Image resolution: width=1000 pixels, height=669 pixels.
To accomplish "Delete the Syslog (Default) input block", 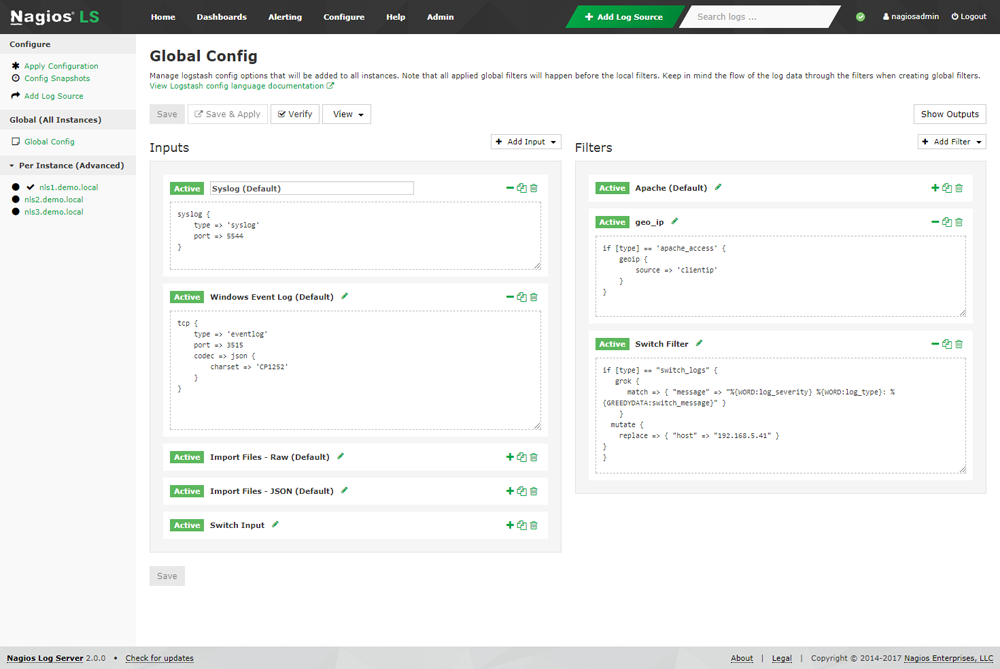I will (534, 188).
